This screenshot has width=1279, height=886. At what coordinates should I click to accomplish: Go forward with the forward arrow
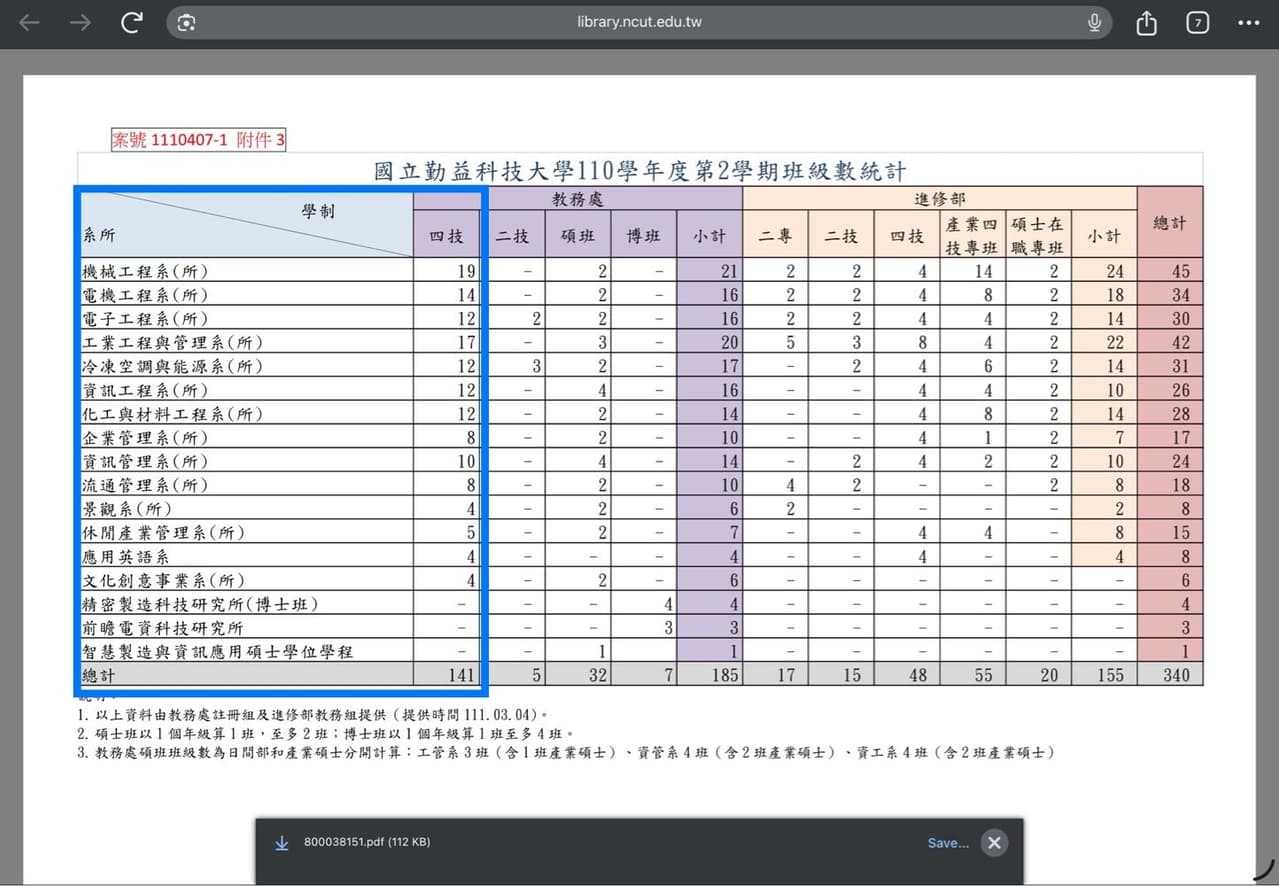point(80,23)
